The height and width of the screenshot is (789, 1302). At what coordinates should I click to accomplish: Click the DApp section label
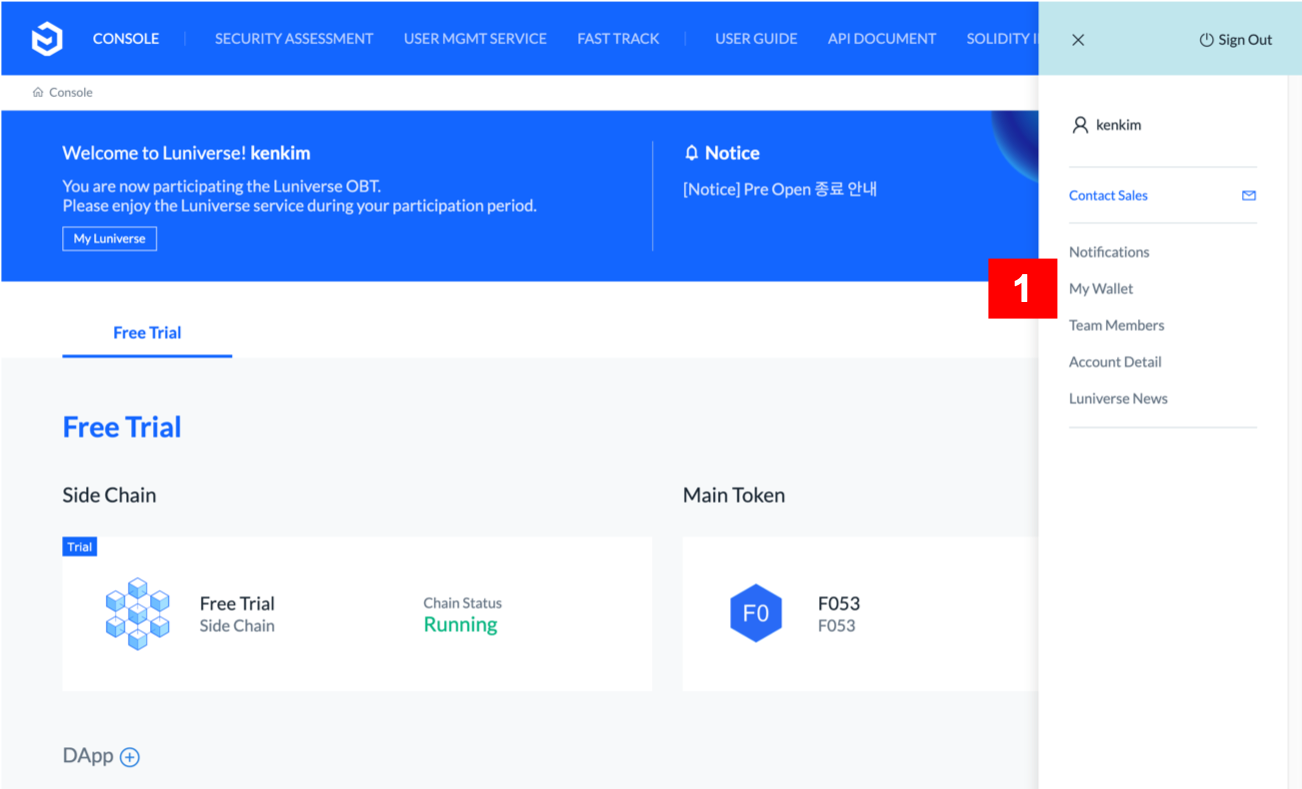[x=88, y=756]
